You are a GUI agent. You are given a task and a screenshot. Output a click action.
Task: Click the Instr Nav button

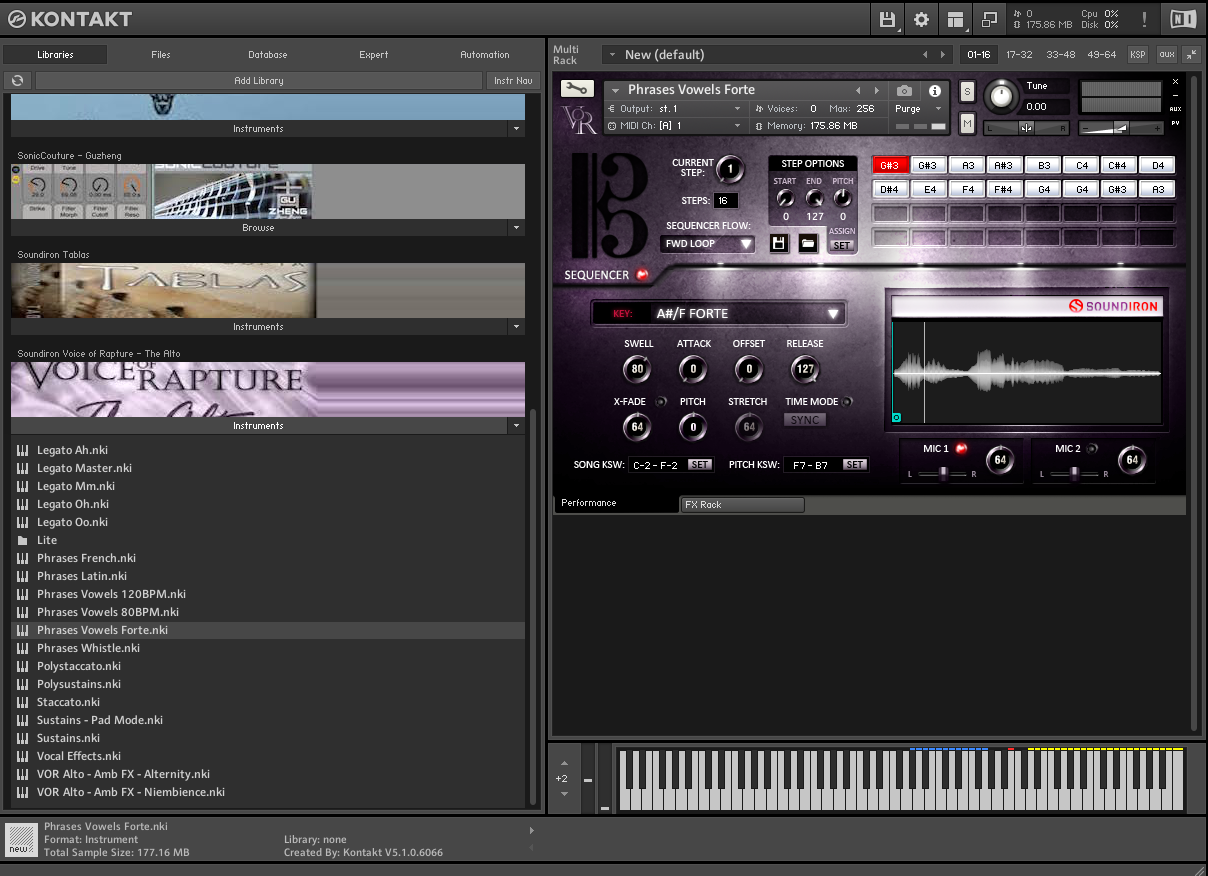coord(513,80)
